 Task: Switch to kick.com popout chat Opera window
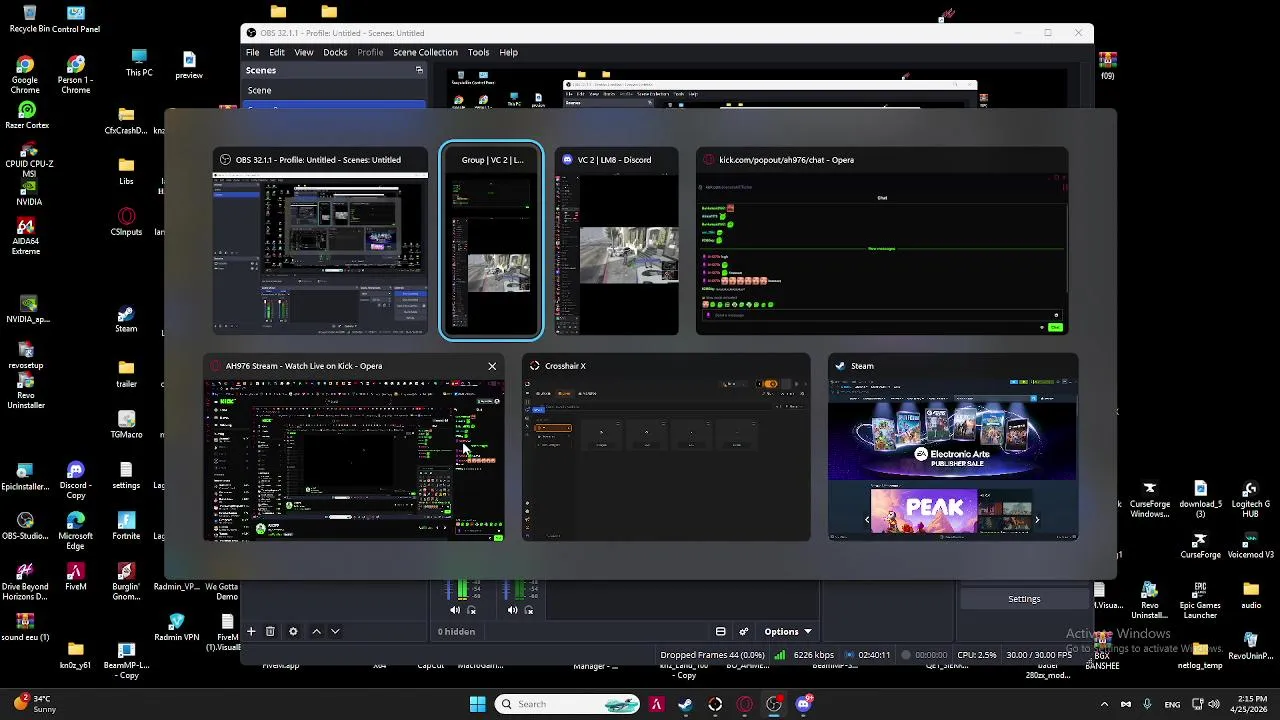click(x=882, y=243)
